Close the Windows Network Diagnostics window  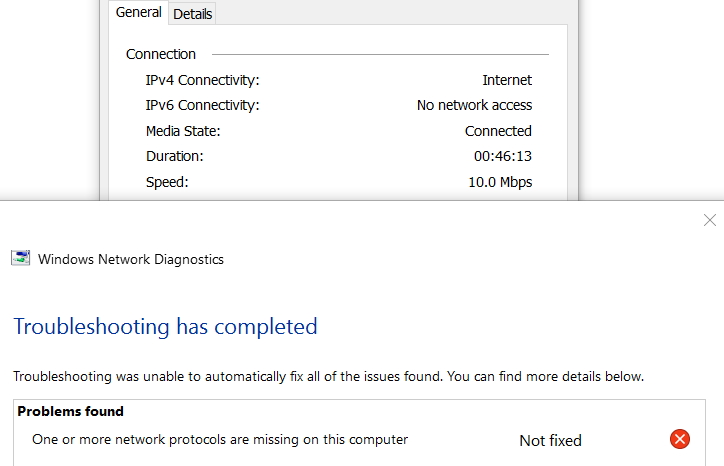click(710, 220)
